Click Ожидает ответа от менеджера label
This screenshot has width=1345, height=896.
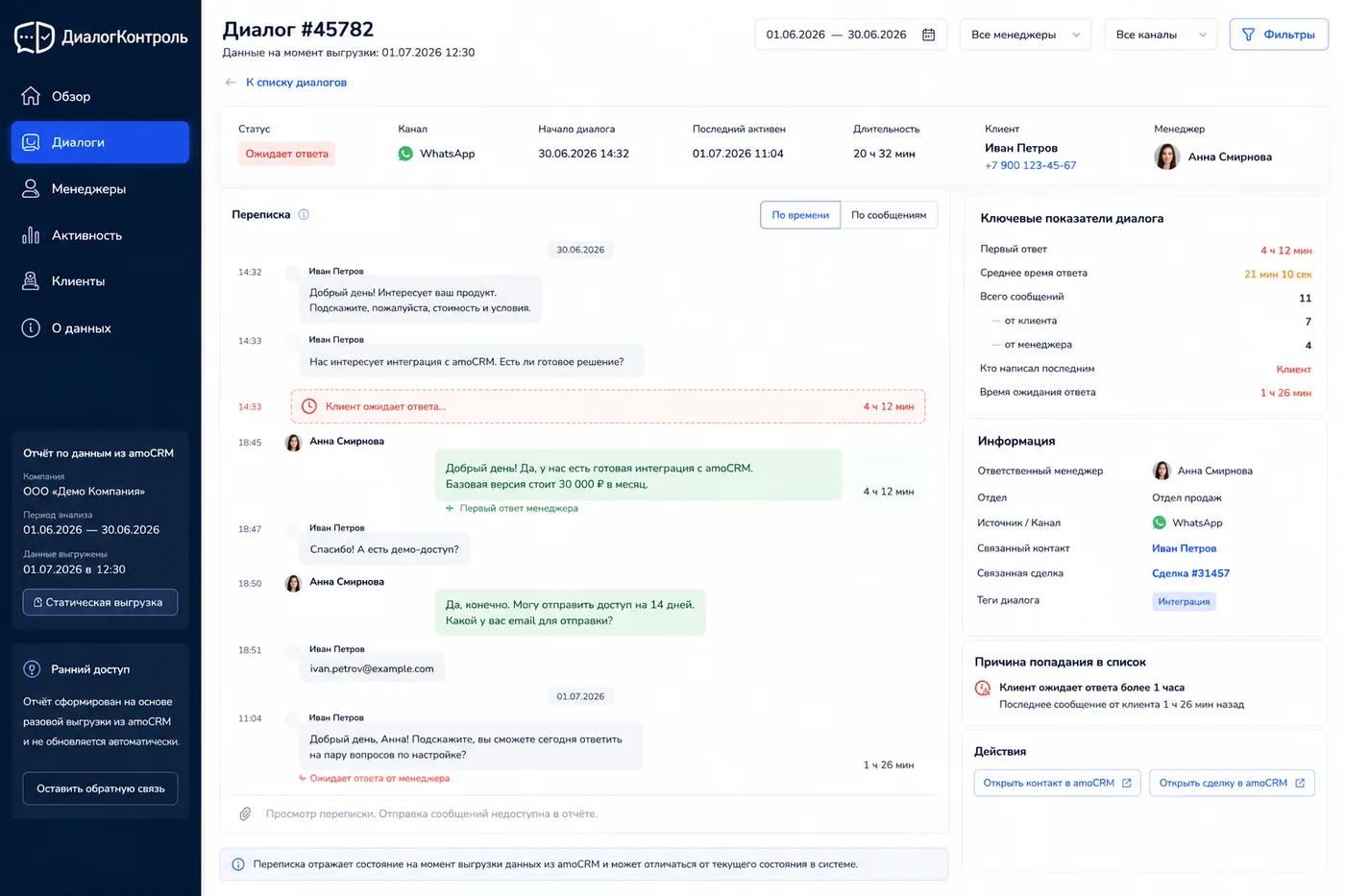(379, 779)
